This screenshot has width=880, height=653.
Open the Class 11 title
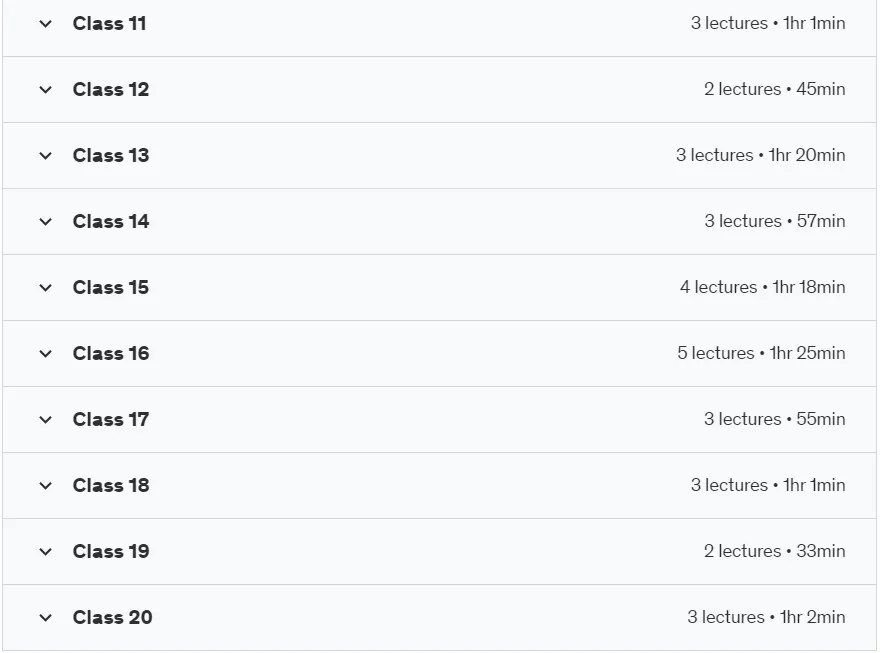[109, 24]
